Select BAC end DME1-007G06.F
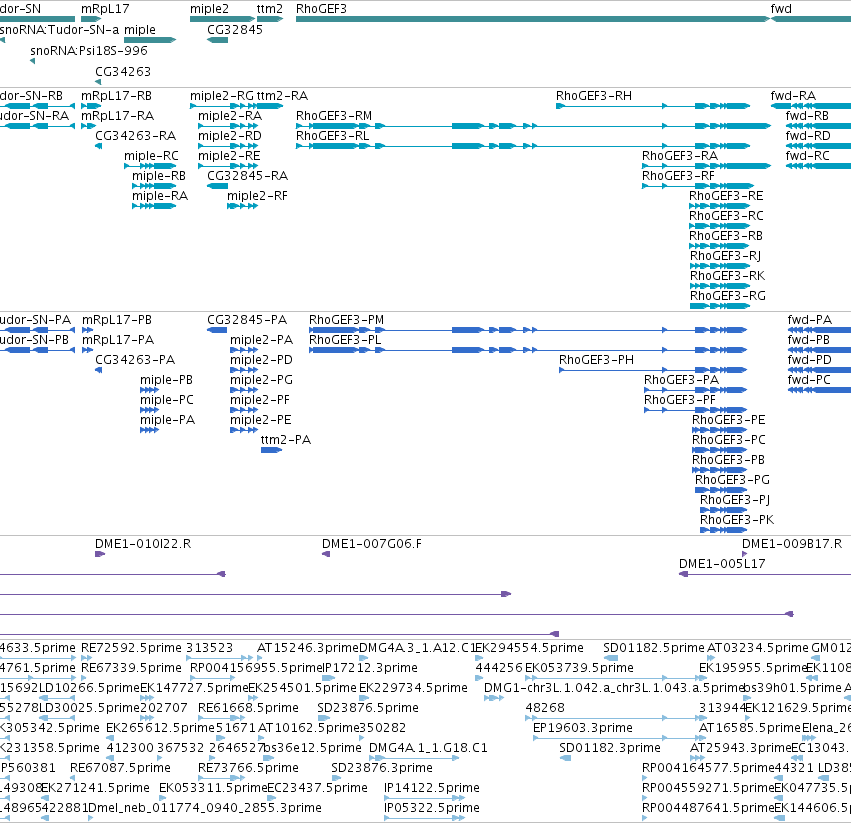 [x=326, y=554]
